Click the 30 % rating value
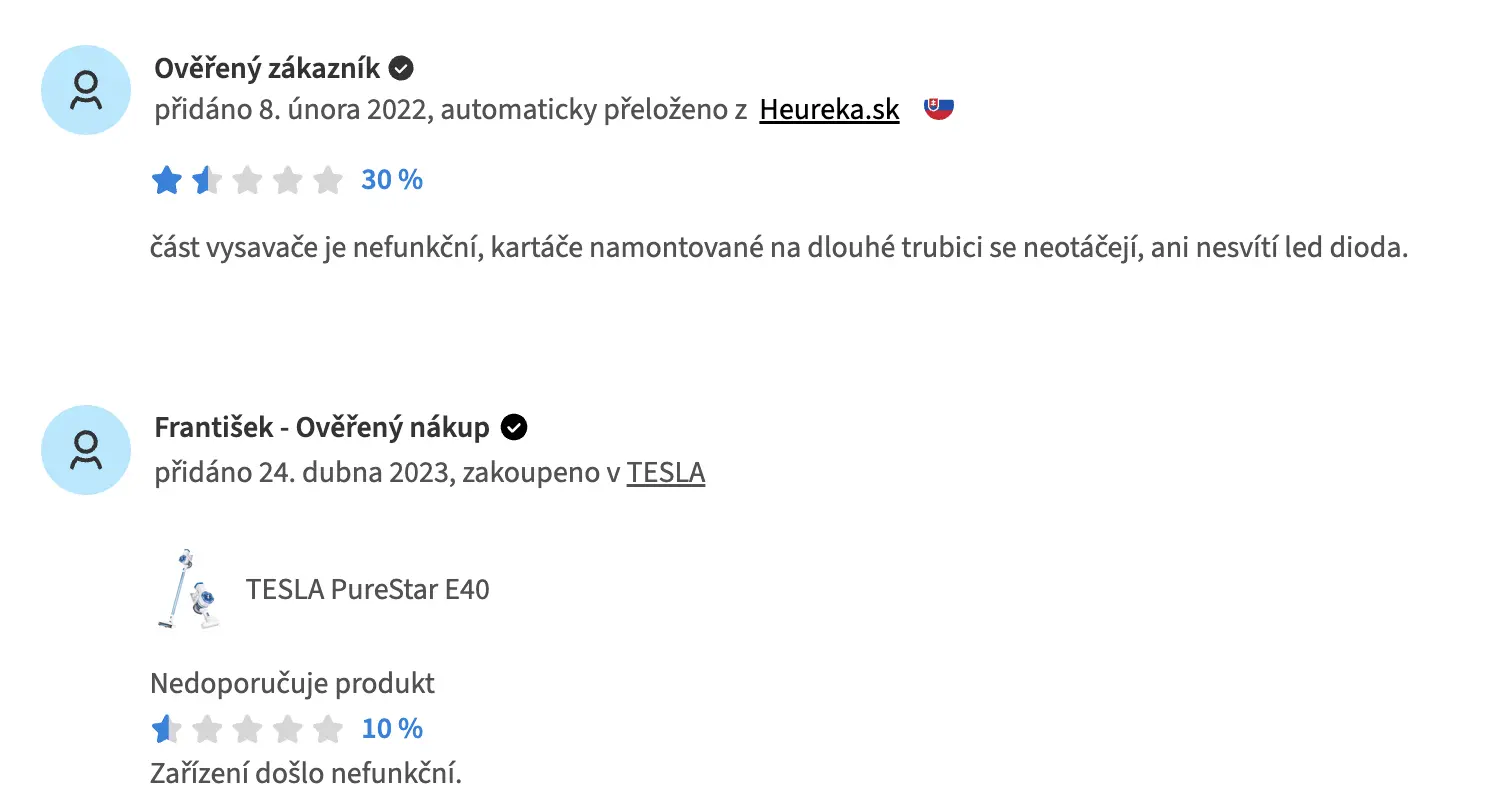Image resolution: width=1494 pixels, height=812 pixels. (392, 180)
